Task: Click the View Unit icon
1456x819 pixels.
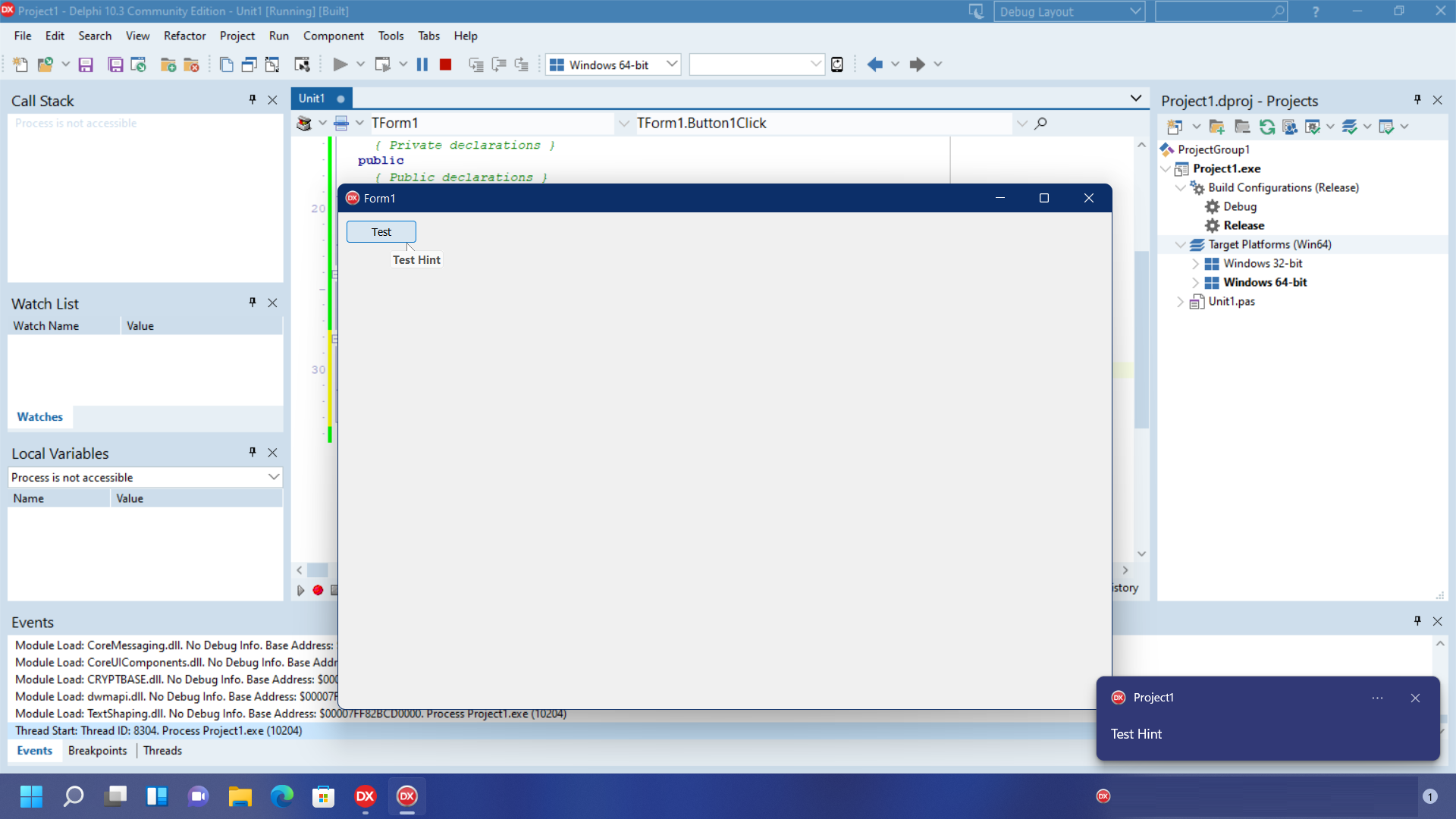Action: click(x=226, y=64)
